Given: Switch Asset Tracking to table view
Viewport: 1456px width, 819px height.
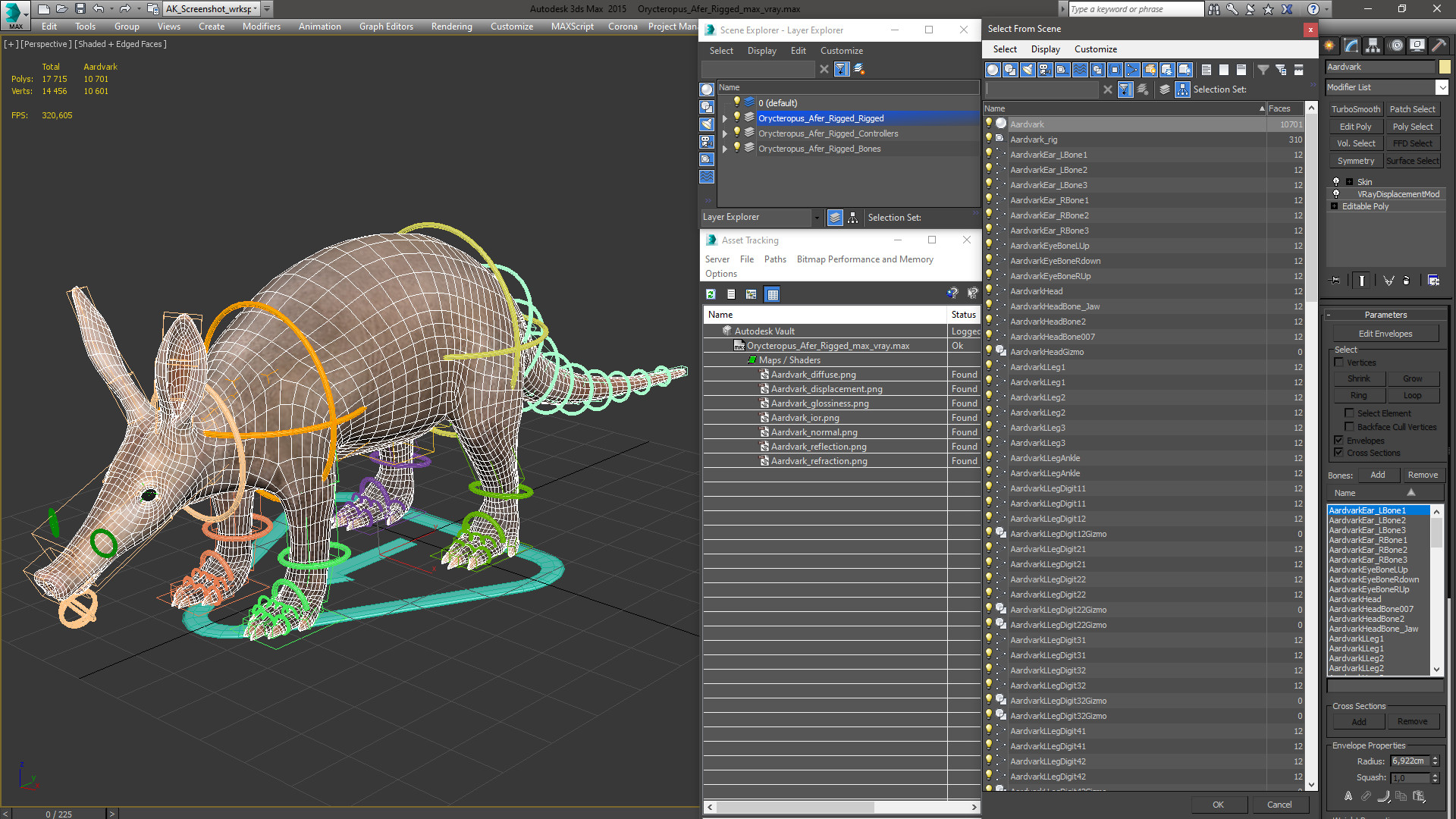Looking at the screenshot, I should pyautogui.click(x=772, y=294).
